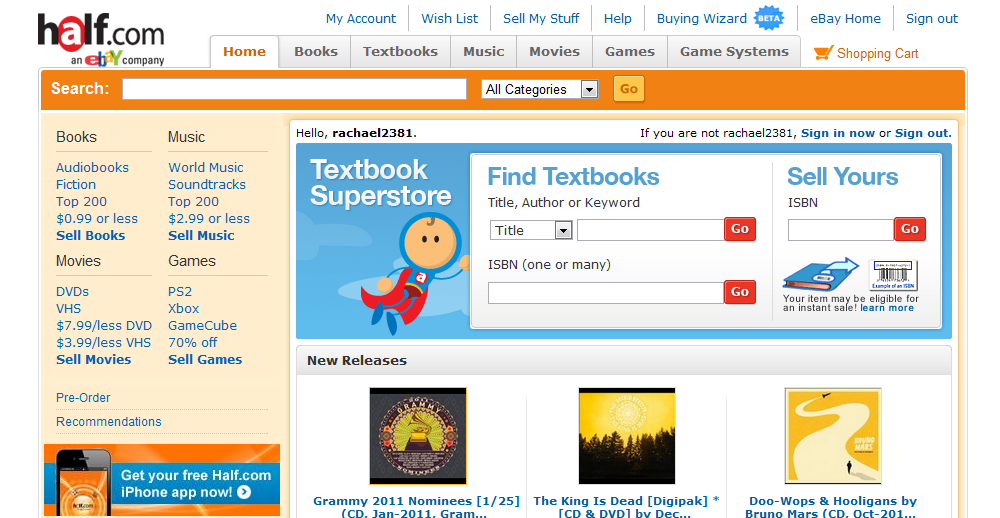
Task: Click Sign out link beside greeting
Action: pos(922,133)
